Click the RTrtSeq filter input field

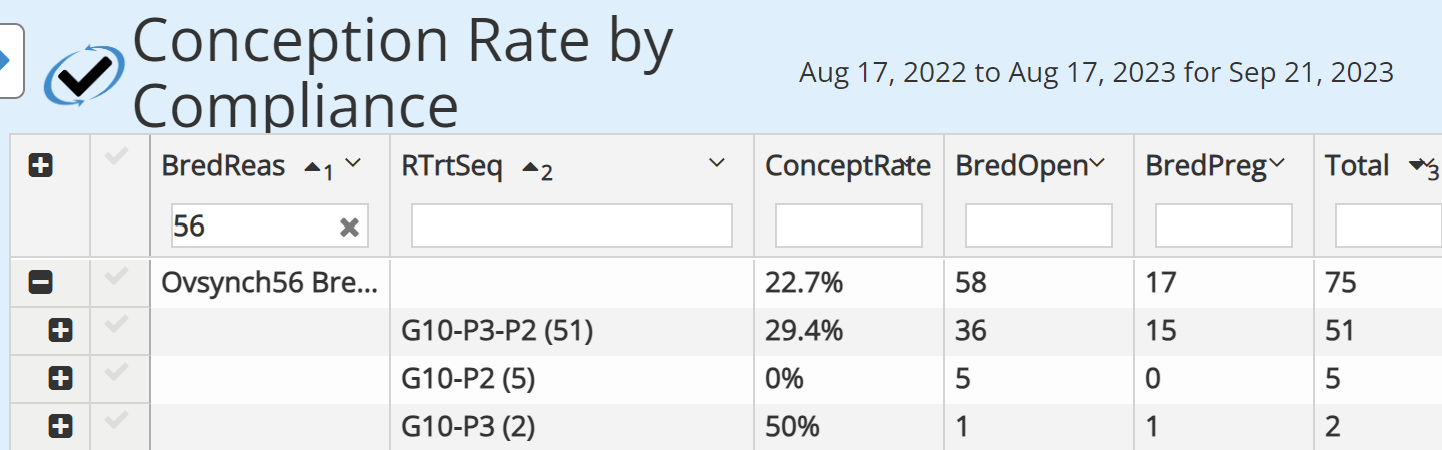point(572,226)
